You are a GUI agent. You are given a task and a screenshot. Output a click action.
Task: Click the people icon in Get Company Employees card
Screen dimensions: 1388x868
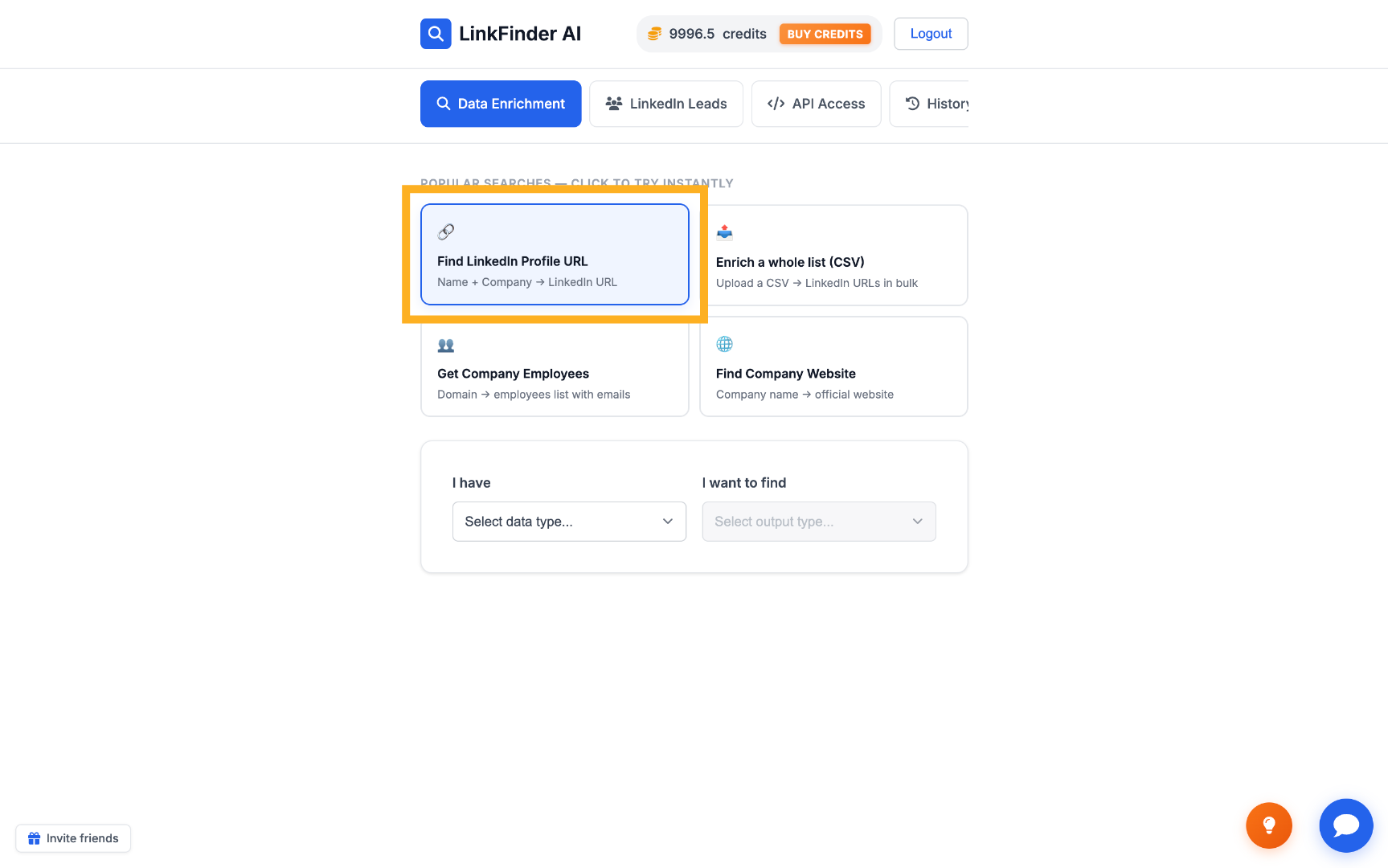click(446, 346)
